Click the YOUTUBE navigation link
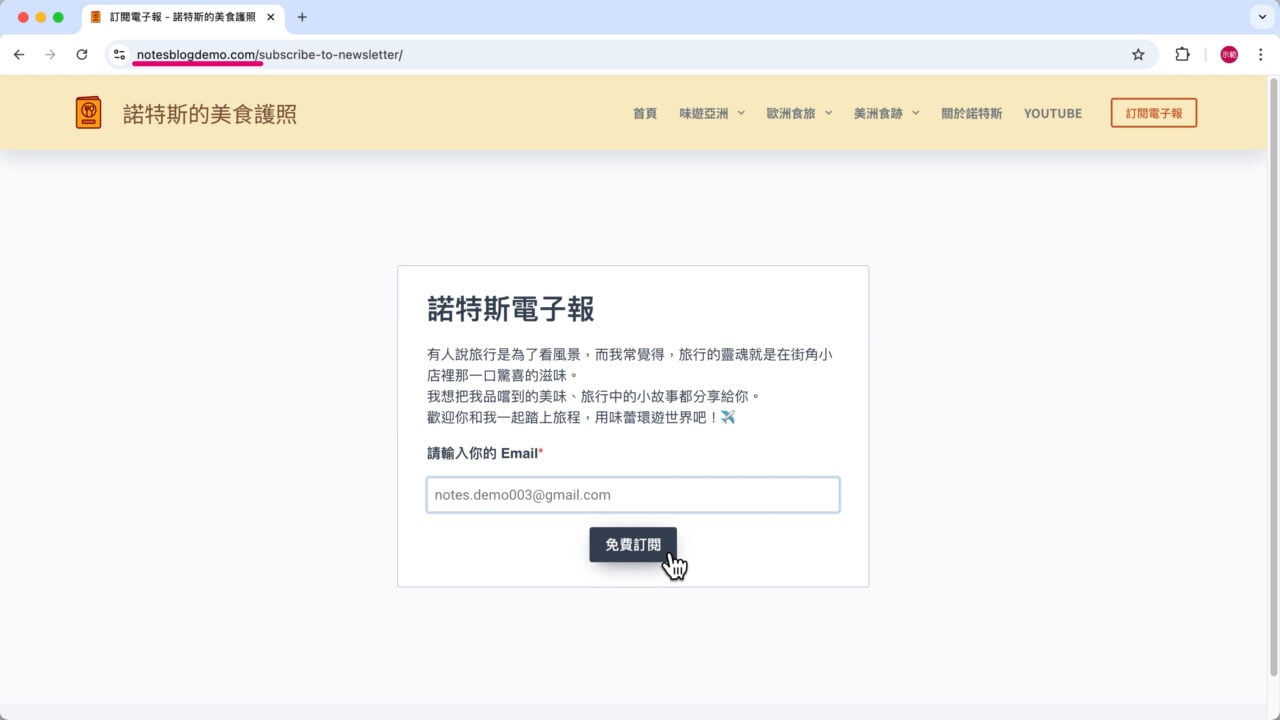The image size is (1280, 720). 1052,113
